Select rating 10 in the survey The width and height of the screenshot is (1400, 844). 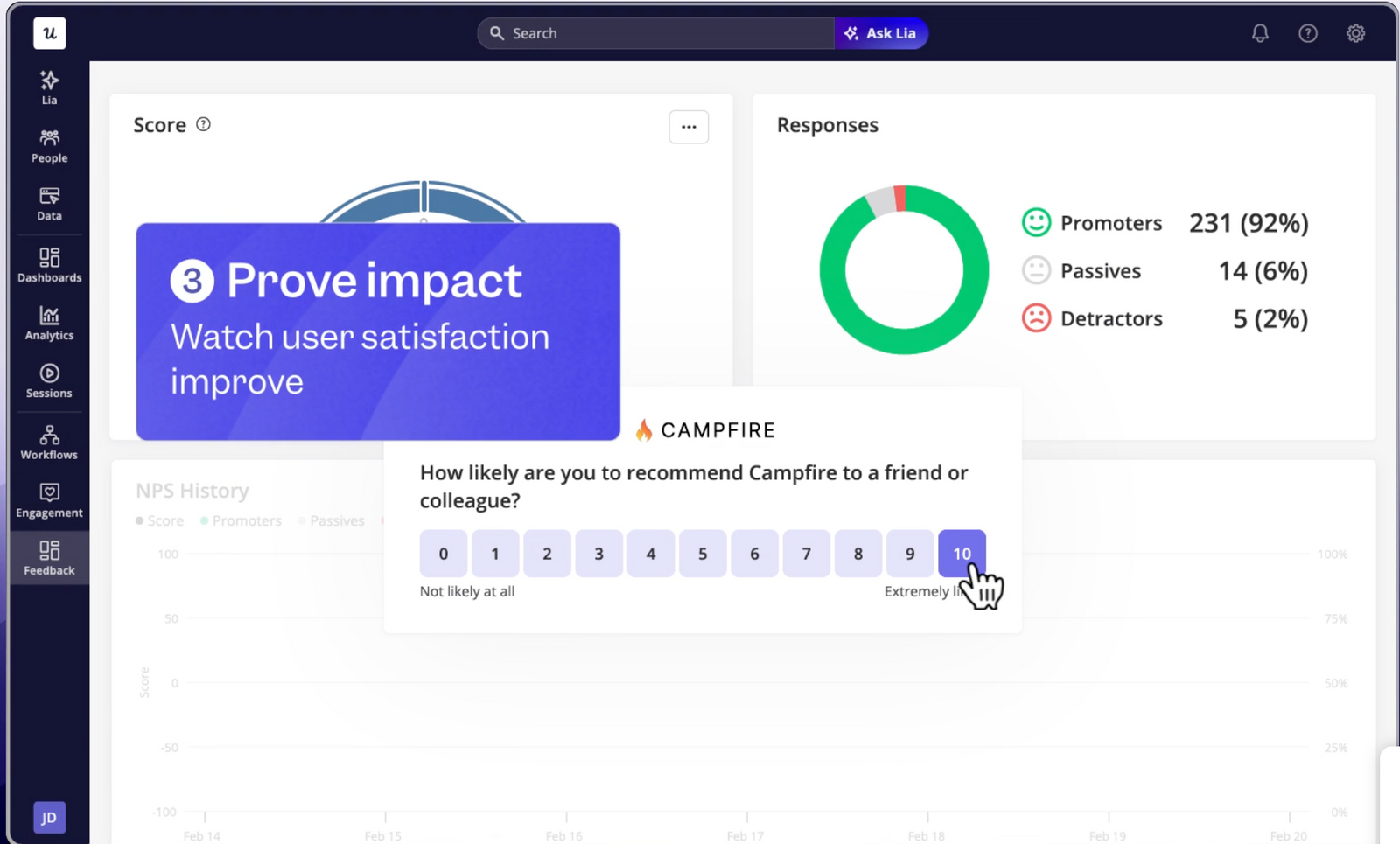pos(962,554)
